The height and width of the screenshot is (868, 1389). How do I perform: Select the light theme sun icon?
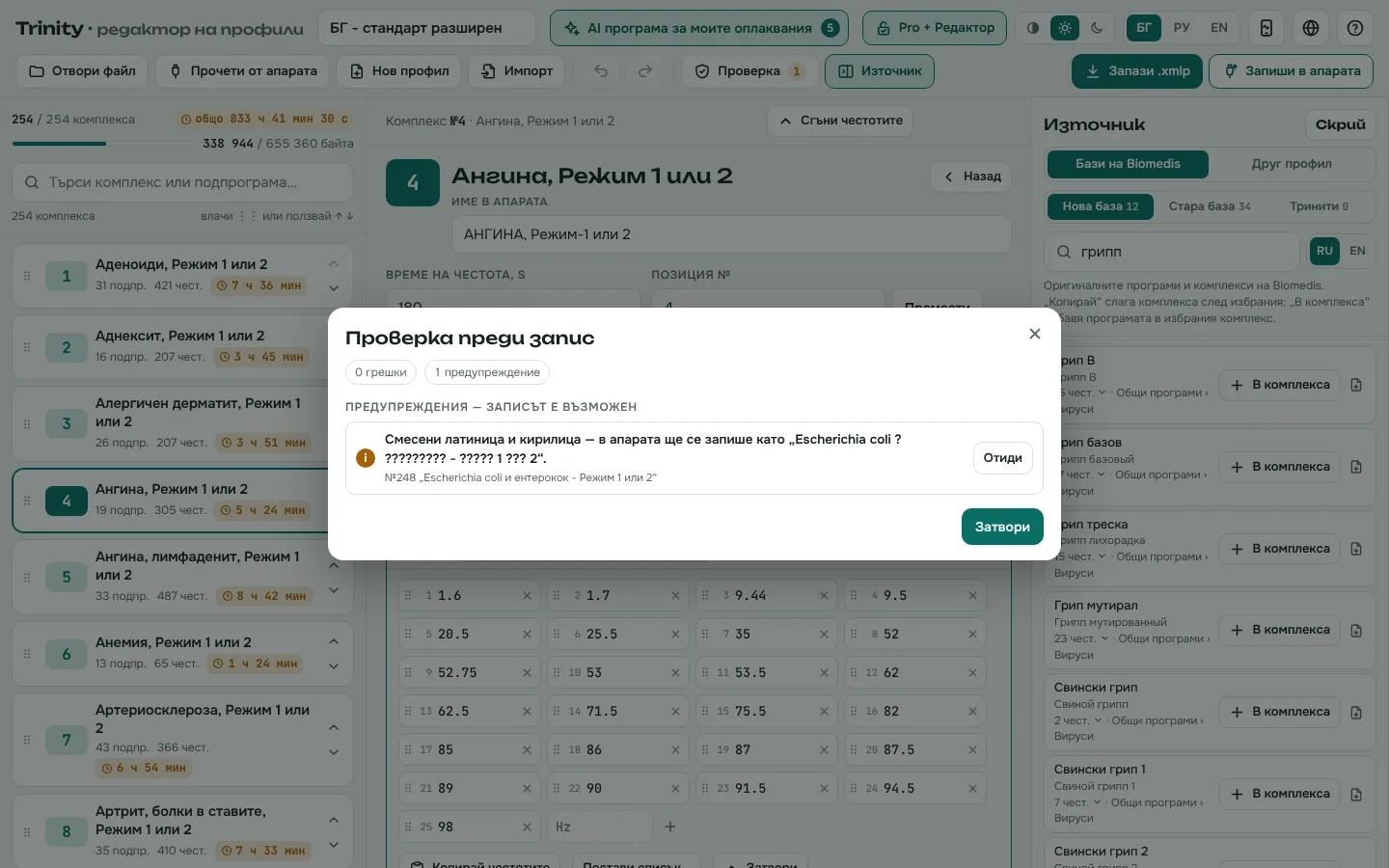(1065, 28)
